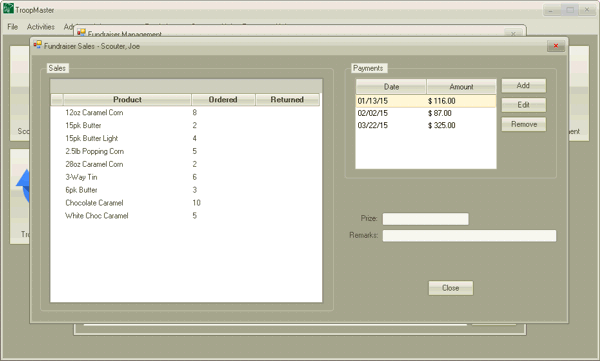Open the File menu

[13, 27]
